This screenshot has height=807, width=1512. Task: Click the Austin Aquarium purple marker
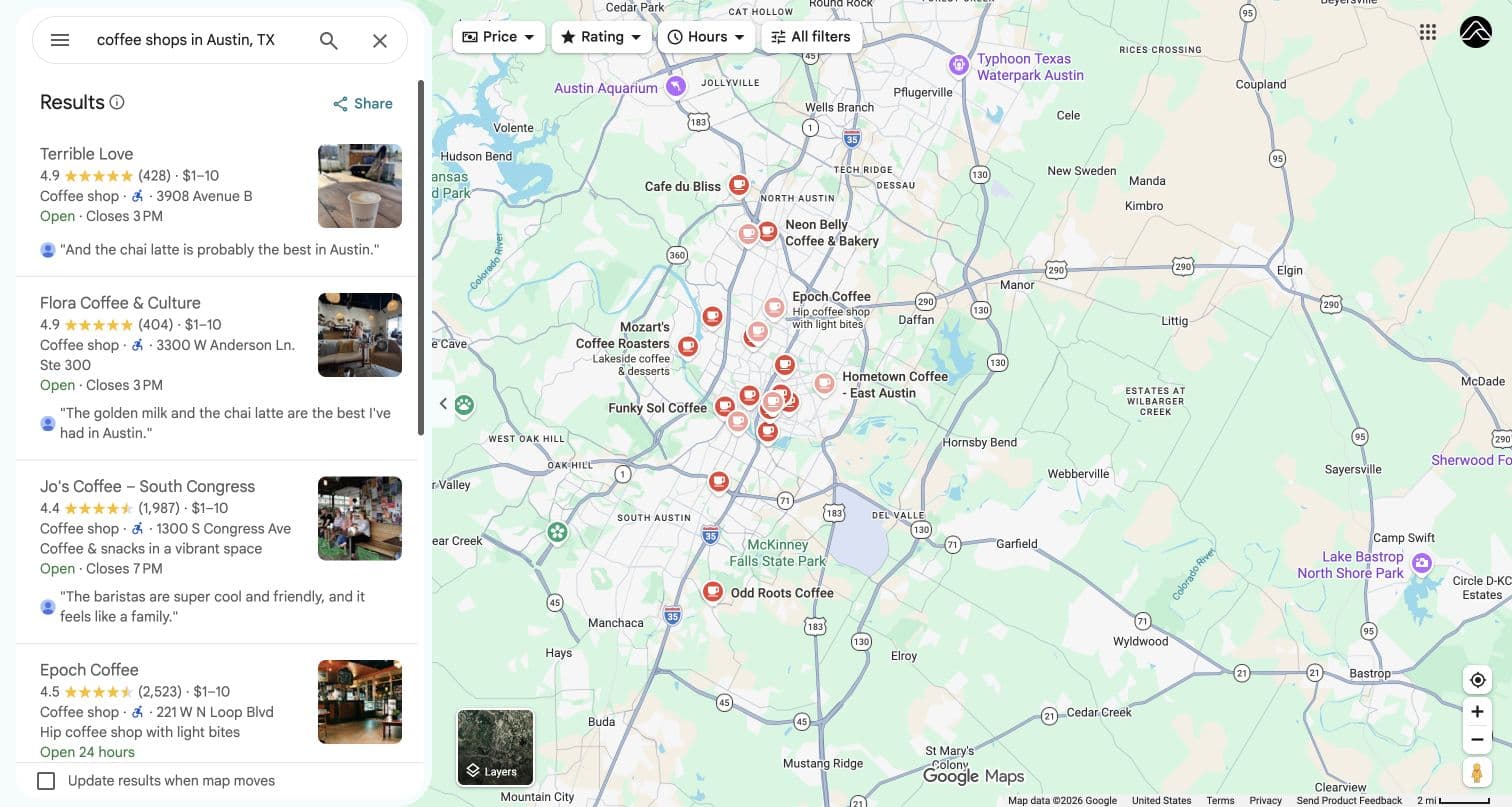click(676, 87)
